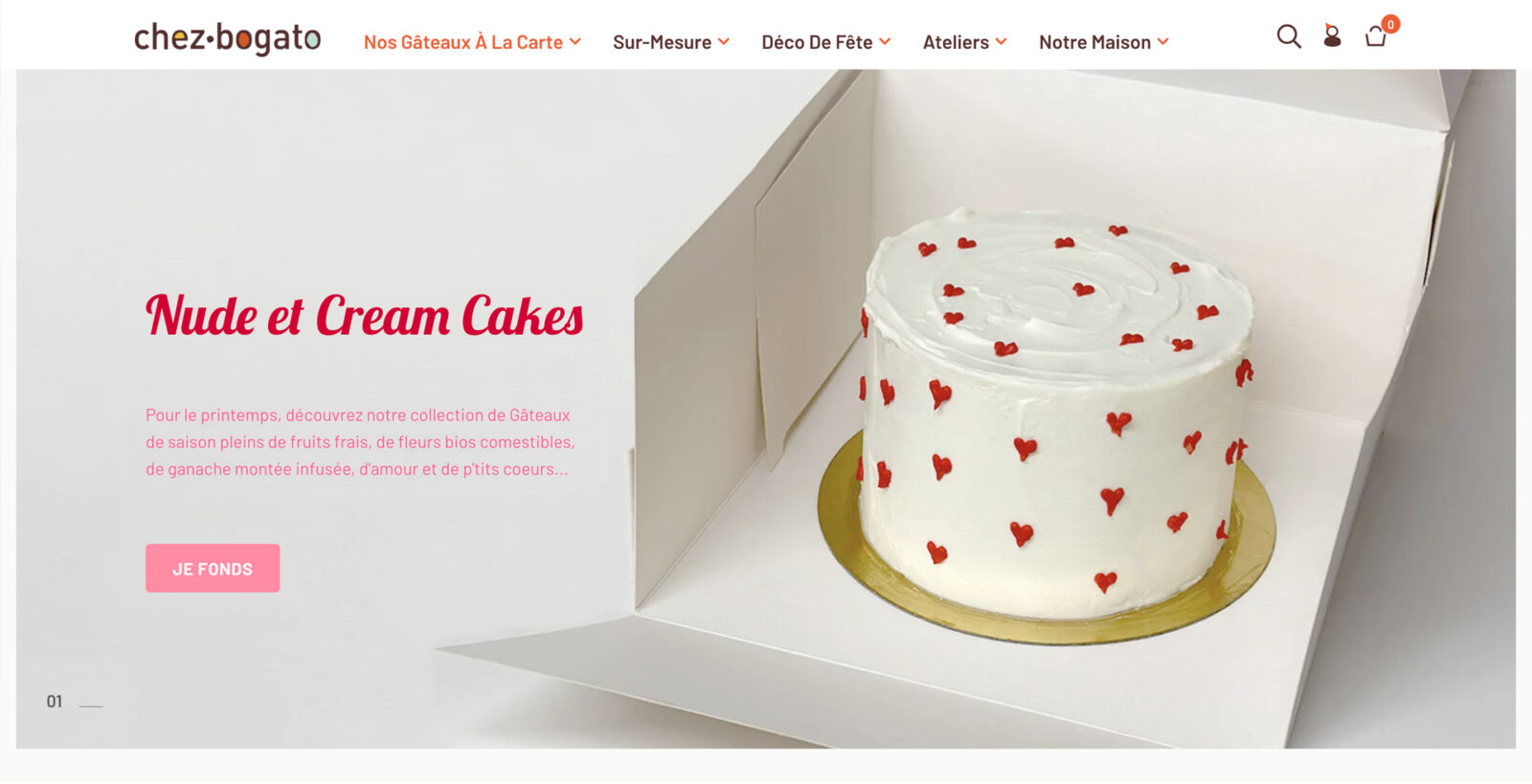Open the shopping basket icon
This screenshot has height=784, width=1532.
tap(1376, 37)
